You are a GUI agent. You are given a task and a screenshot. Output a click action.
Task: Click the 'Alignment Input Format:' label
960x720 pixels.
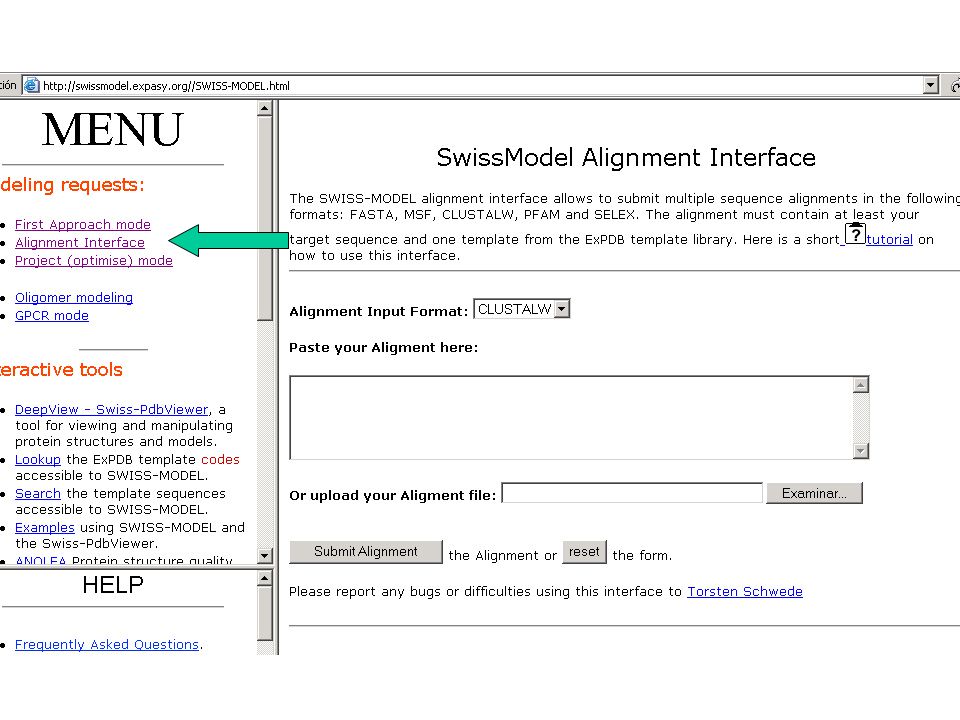(x=378, y=311)
